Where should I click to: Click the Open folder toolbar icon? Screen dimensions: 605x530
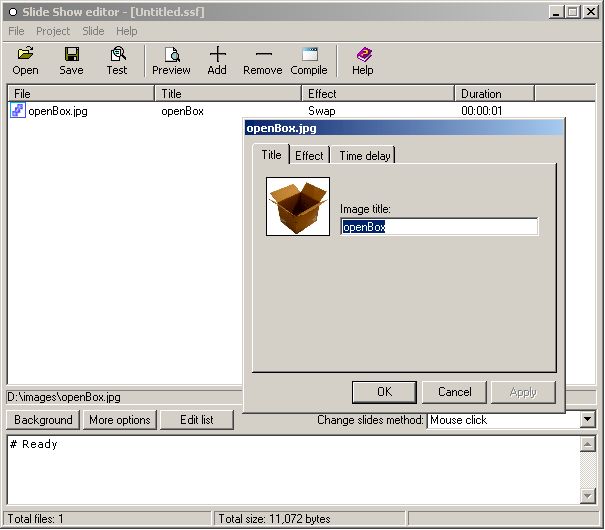point(25,54)
